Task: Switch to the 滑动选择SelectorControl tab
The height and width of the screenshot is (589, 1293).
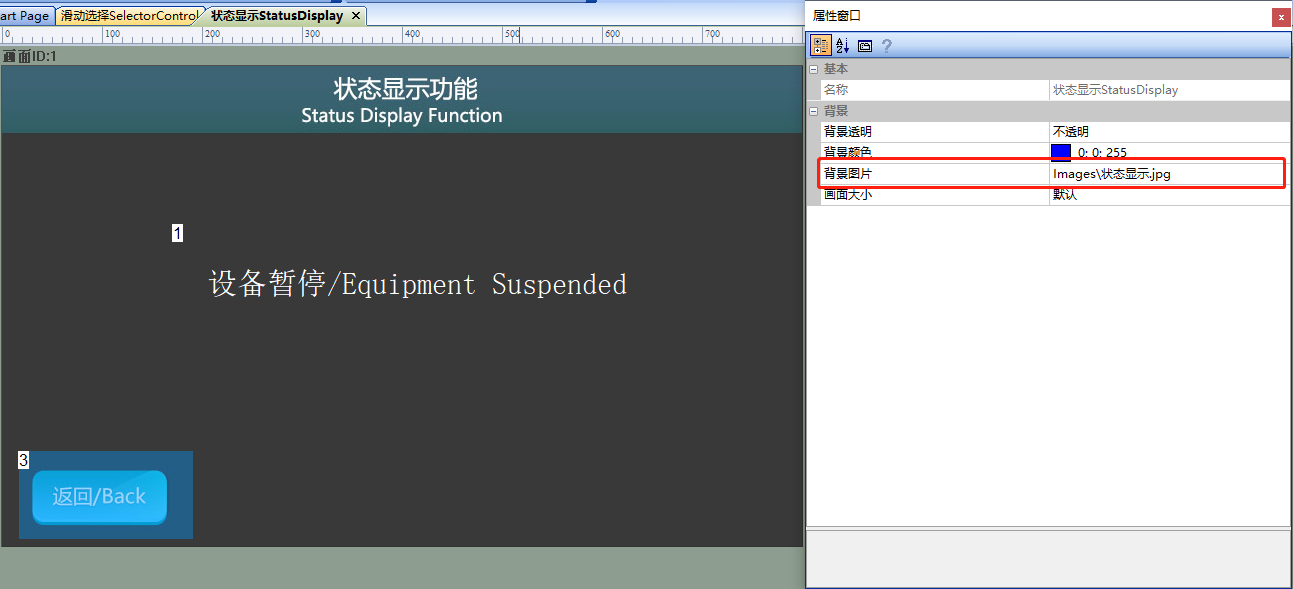Action: pyautogui.click(x=129, y=16)
